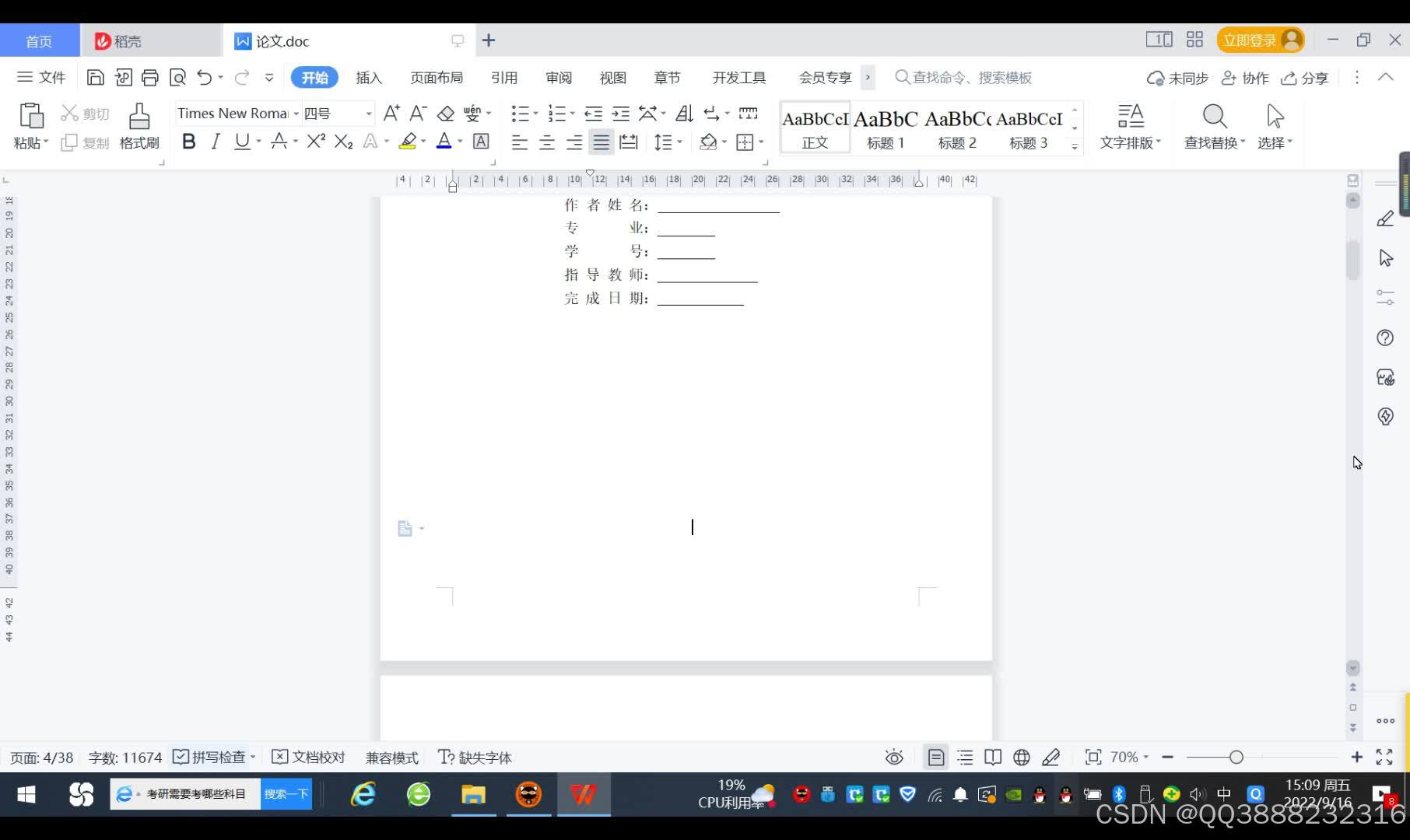Screen dimensions: 1410x840
Task: Launch Internet Explorer from the taskbar
Action: (x=363, y=794)
